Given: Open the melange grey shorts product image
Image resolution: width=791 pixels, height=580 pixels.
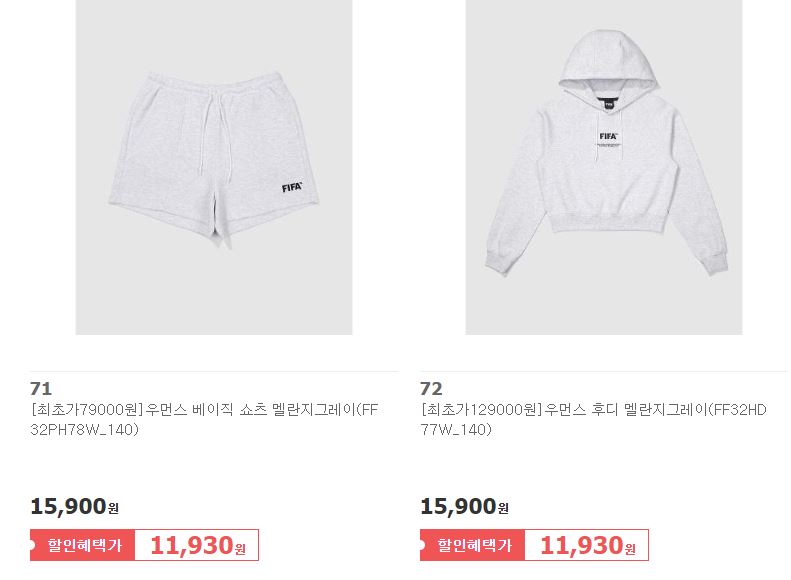Looking at the screenshot, I should point(214,167).
